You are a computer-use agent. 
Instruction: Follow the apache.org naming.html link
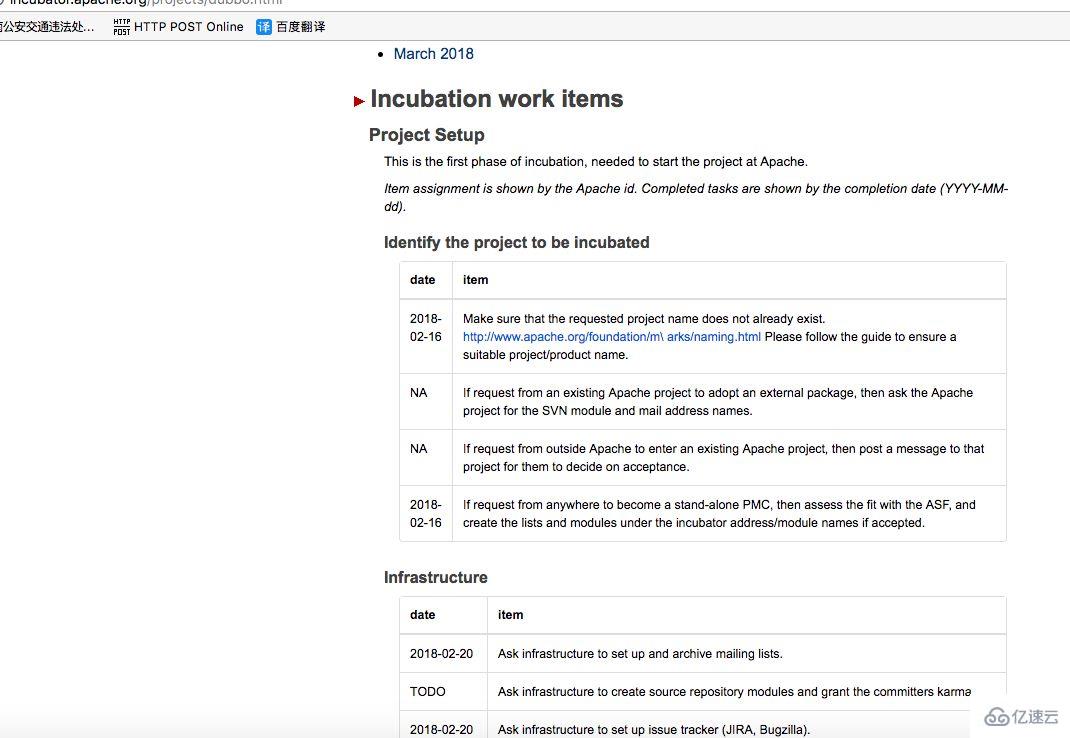pyautogui.click(x=611, y=337)
